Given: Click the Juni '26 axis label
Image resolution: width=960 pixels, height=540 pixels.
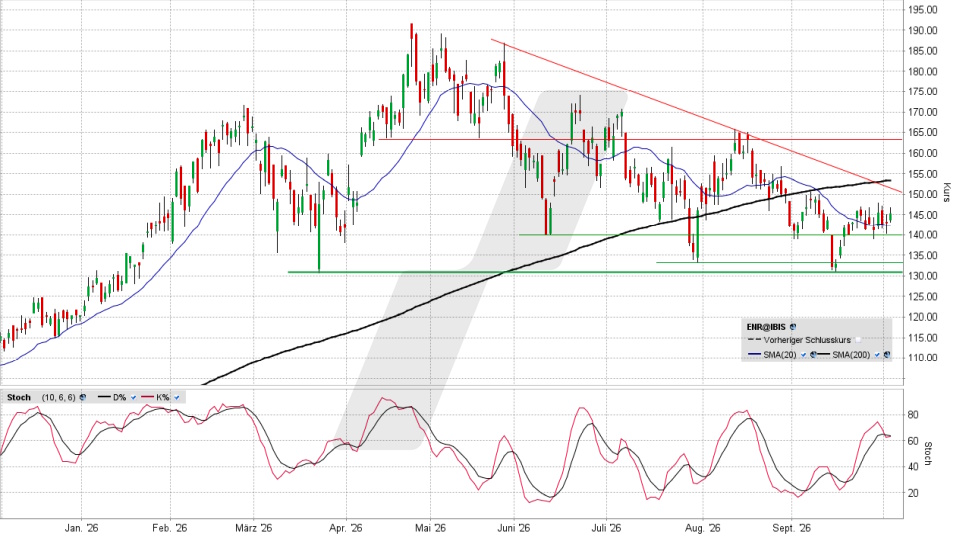Looking at the screenshot, I should (514, 528).
